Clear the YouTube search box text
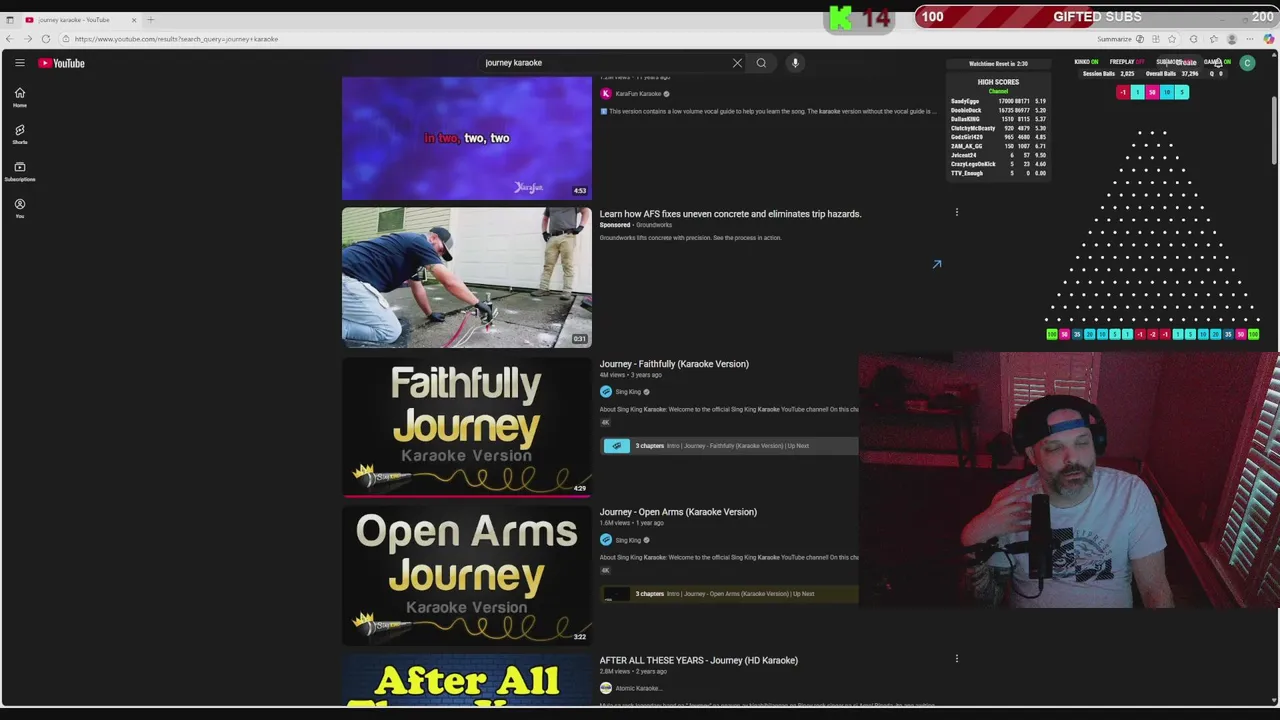The width and height of the screenshot is (1280, 720). pyautogui.click(x=737, y=63)
